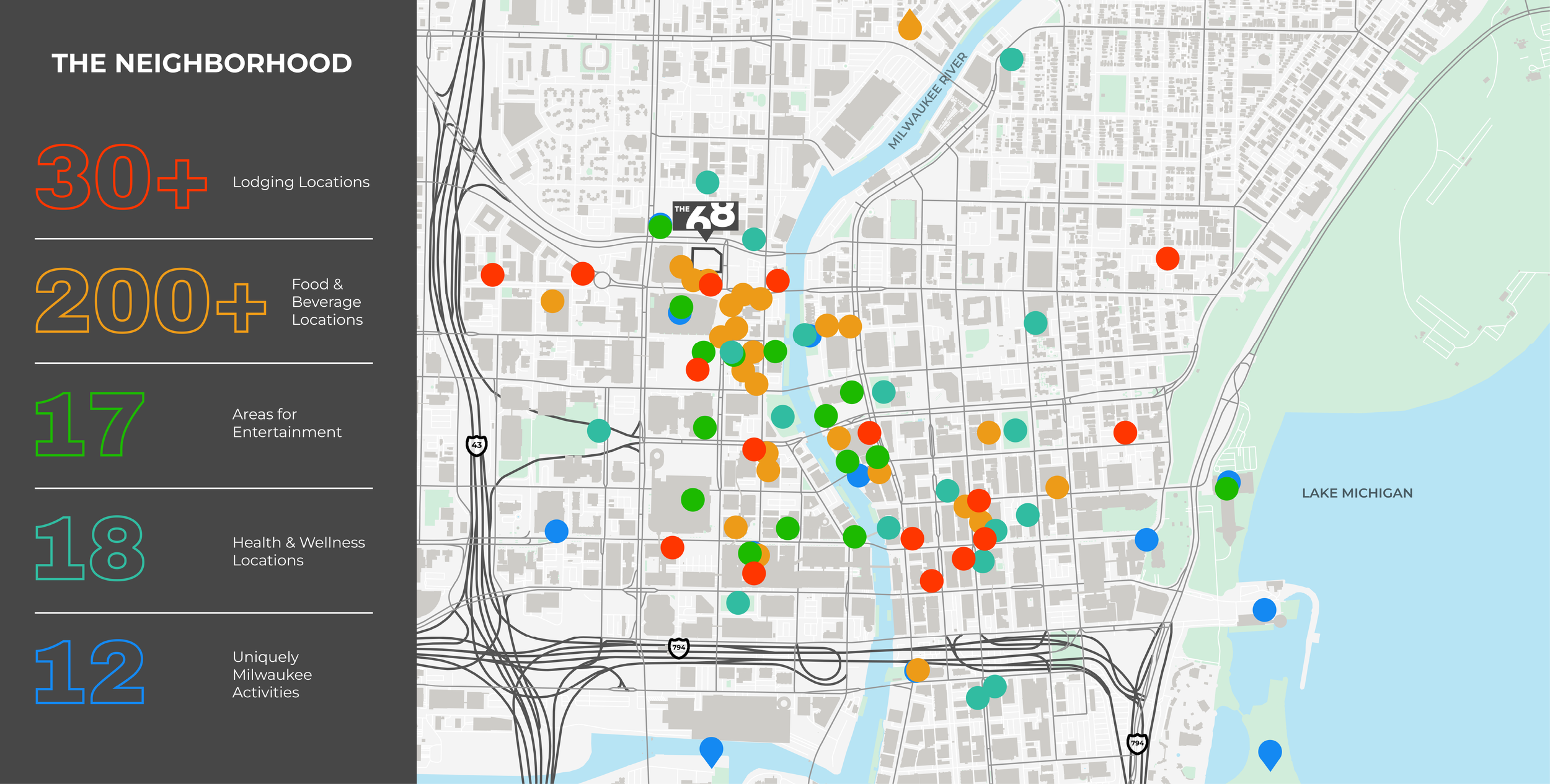The width and height of the screenshot is (1550, 784).
Task: Click the 794 shield on the central highway
Action: (679, 648)
